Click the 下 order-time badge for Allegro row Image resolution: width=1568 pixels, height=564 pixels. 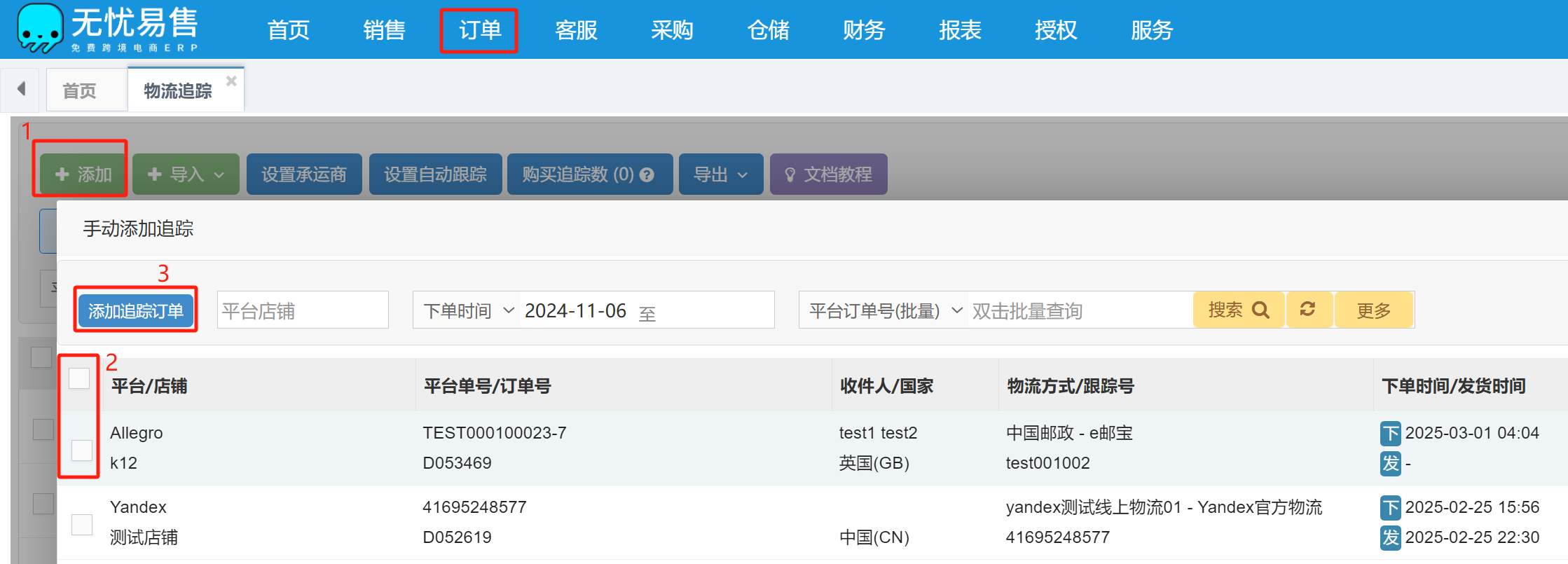(x=1390, y=433)
